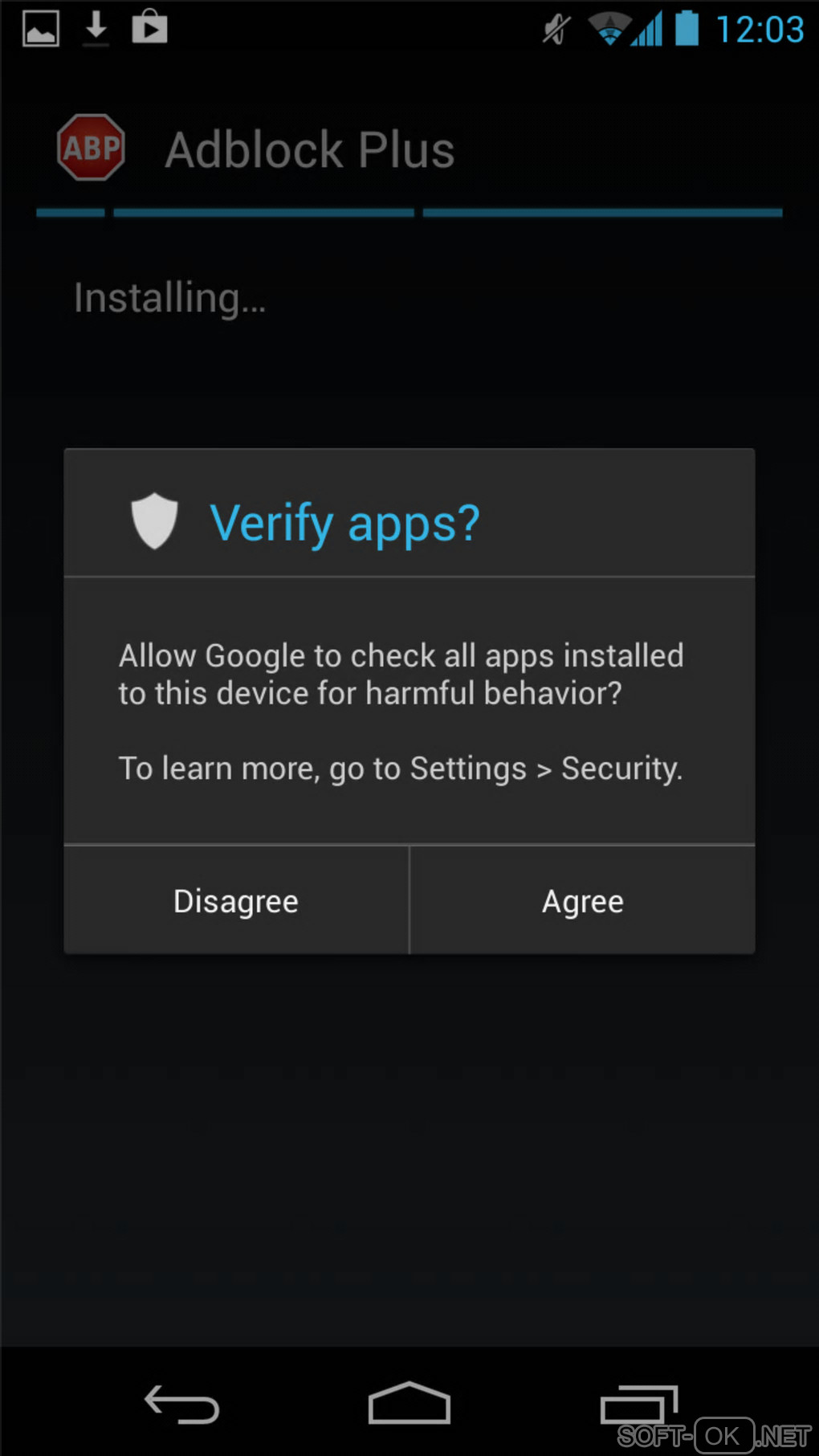
Task: Tap the muted sound status icon
Action: [x=556, y=30]
